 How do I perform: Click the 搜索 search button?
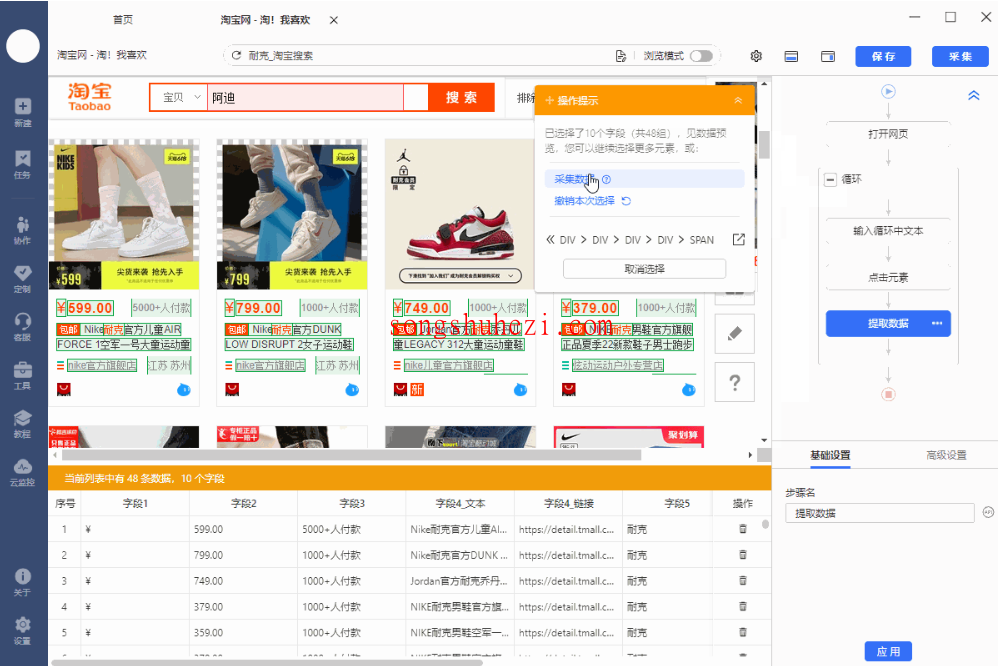point(461,98)
